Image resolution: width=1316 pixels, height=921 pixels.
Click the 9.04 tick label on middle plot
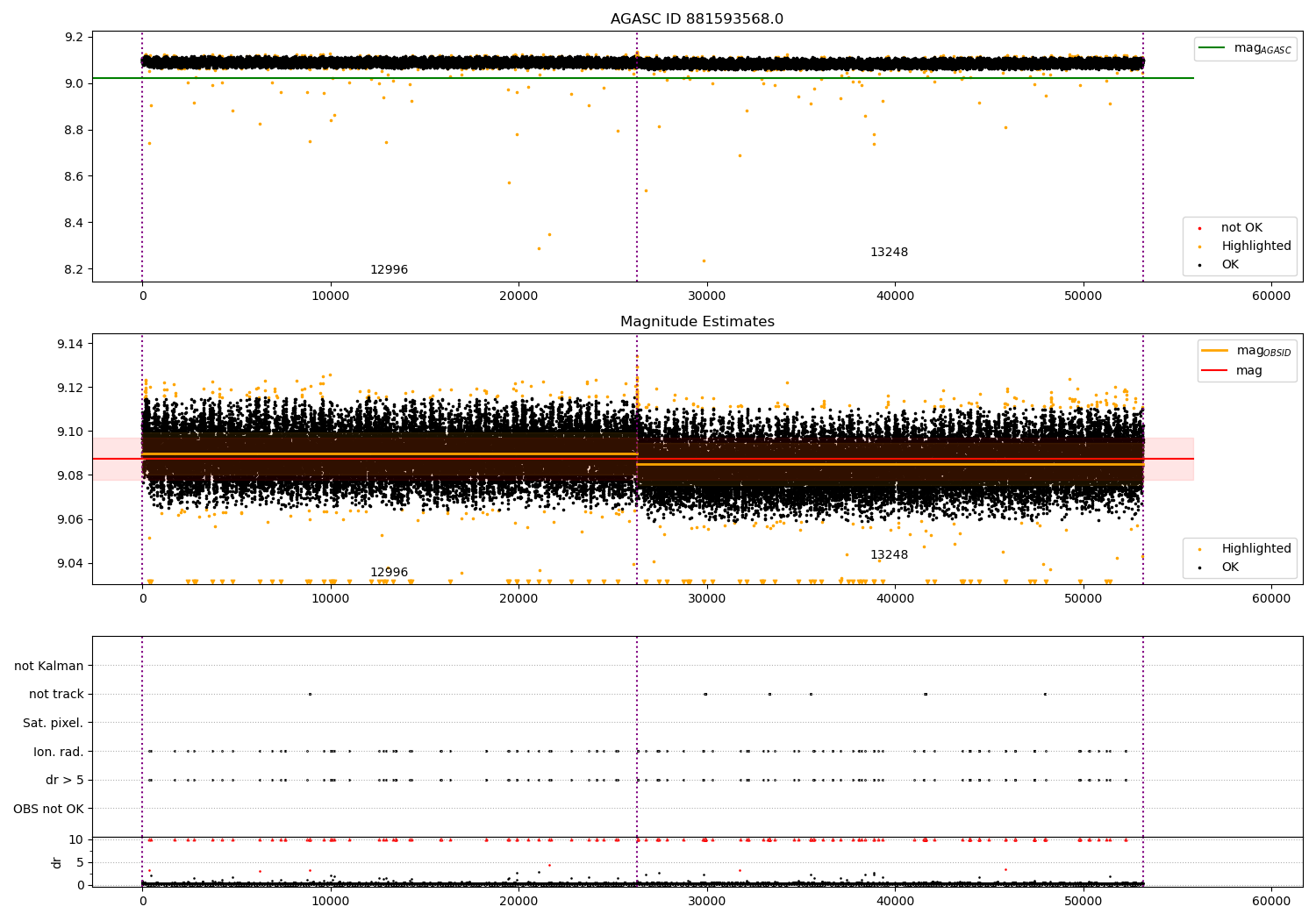click(72, 563)
